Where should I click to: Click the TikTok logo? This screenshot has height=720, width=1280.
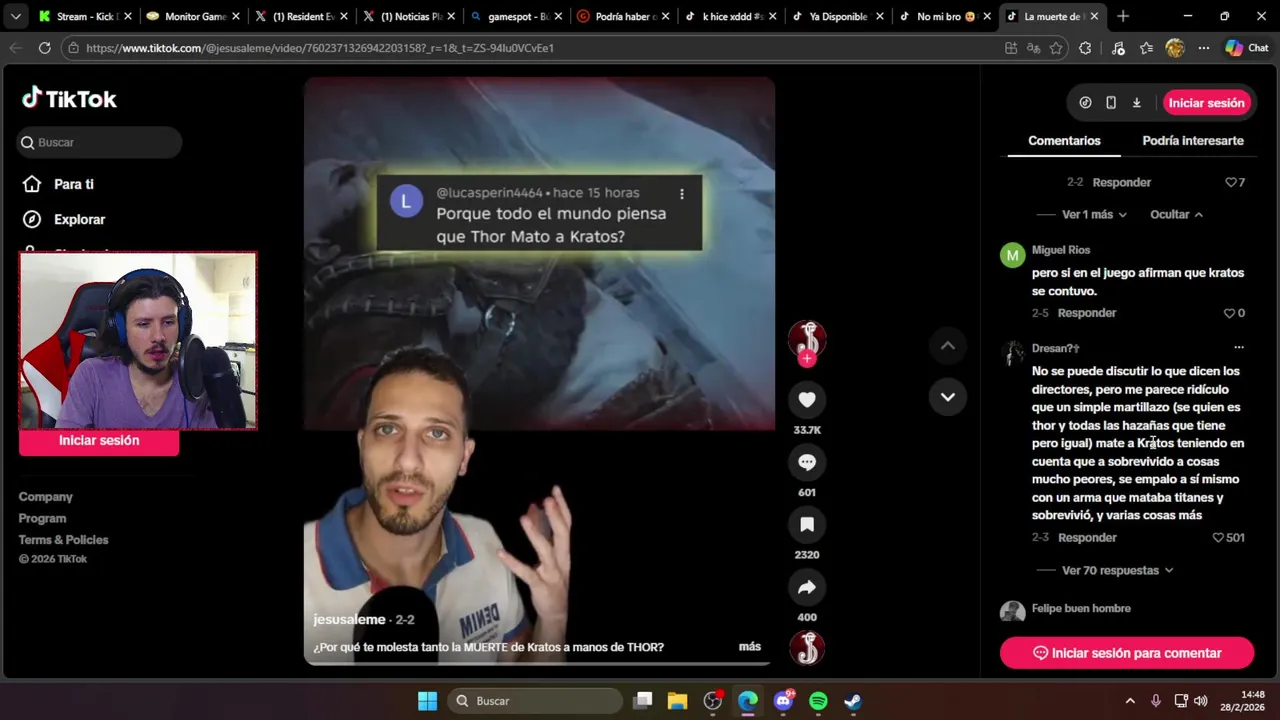click(x=70, y=98)
